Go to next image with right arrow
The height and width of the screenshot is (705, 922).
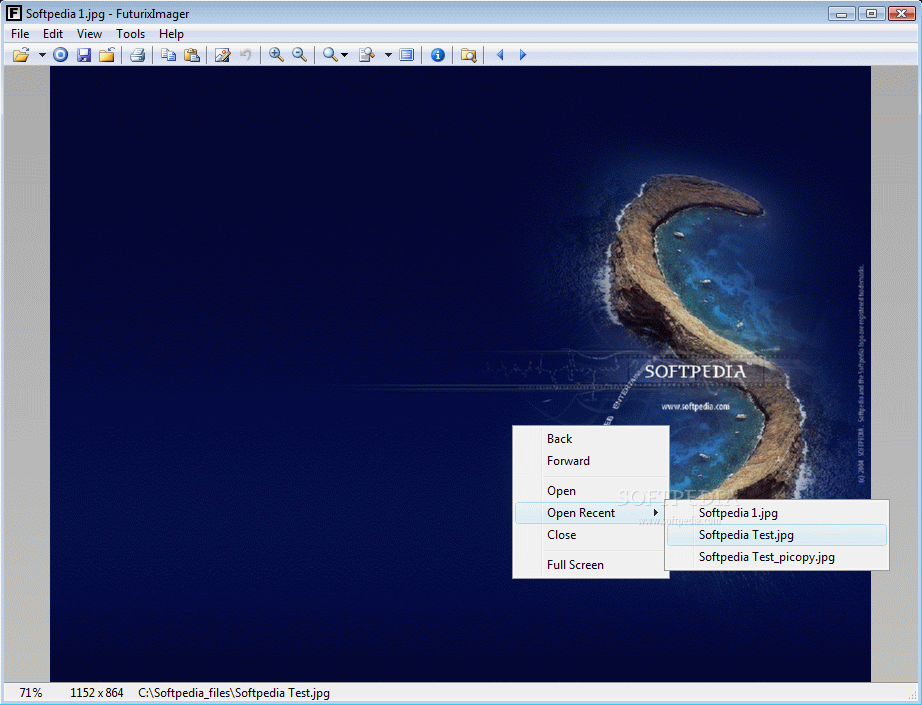pyautogui.click(x=523, y=55)
